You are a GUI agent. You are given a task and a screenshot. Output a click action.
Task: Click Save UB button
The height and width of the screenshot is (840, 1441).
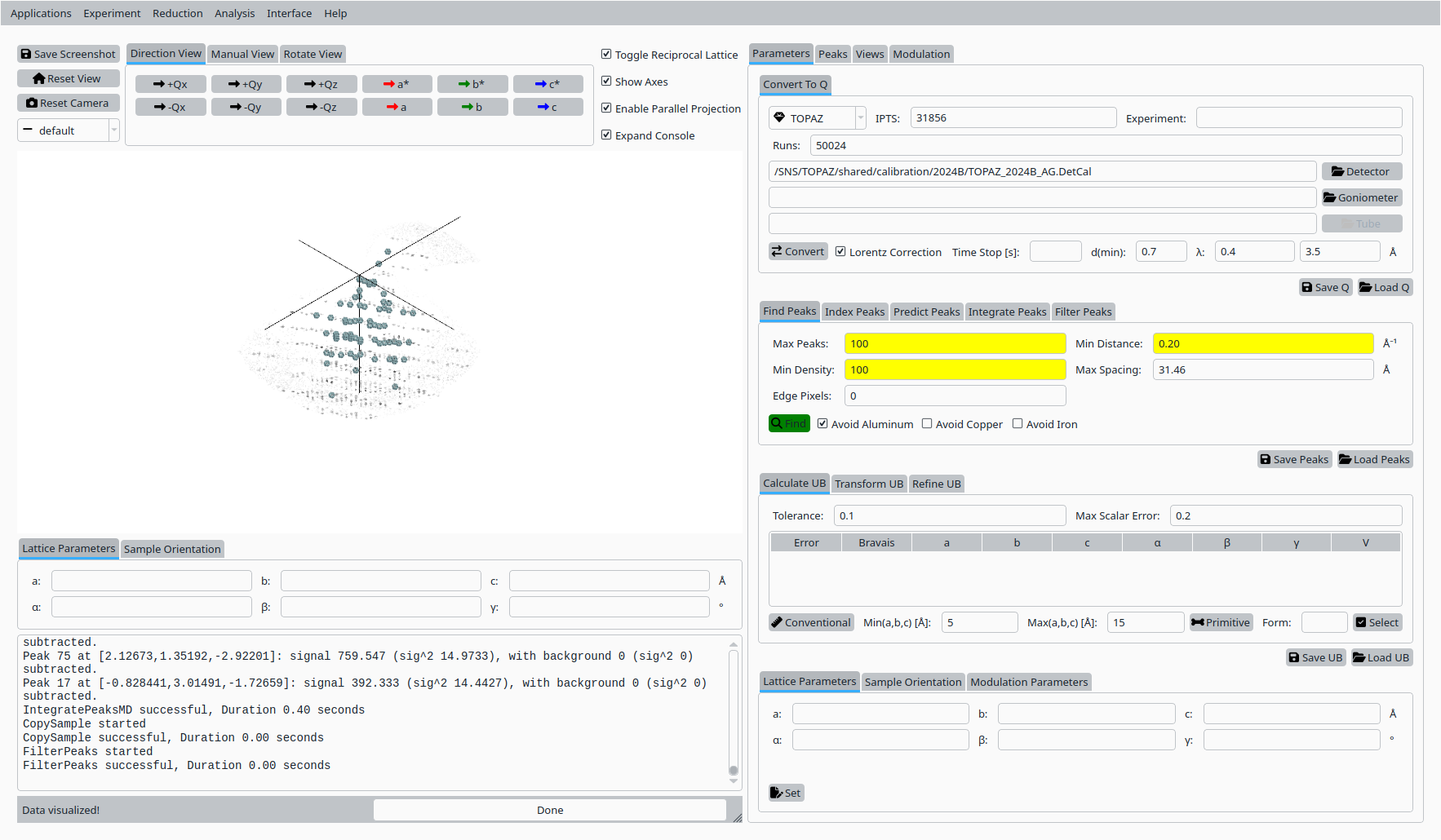pos(1315,657)
